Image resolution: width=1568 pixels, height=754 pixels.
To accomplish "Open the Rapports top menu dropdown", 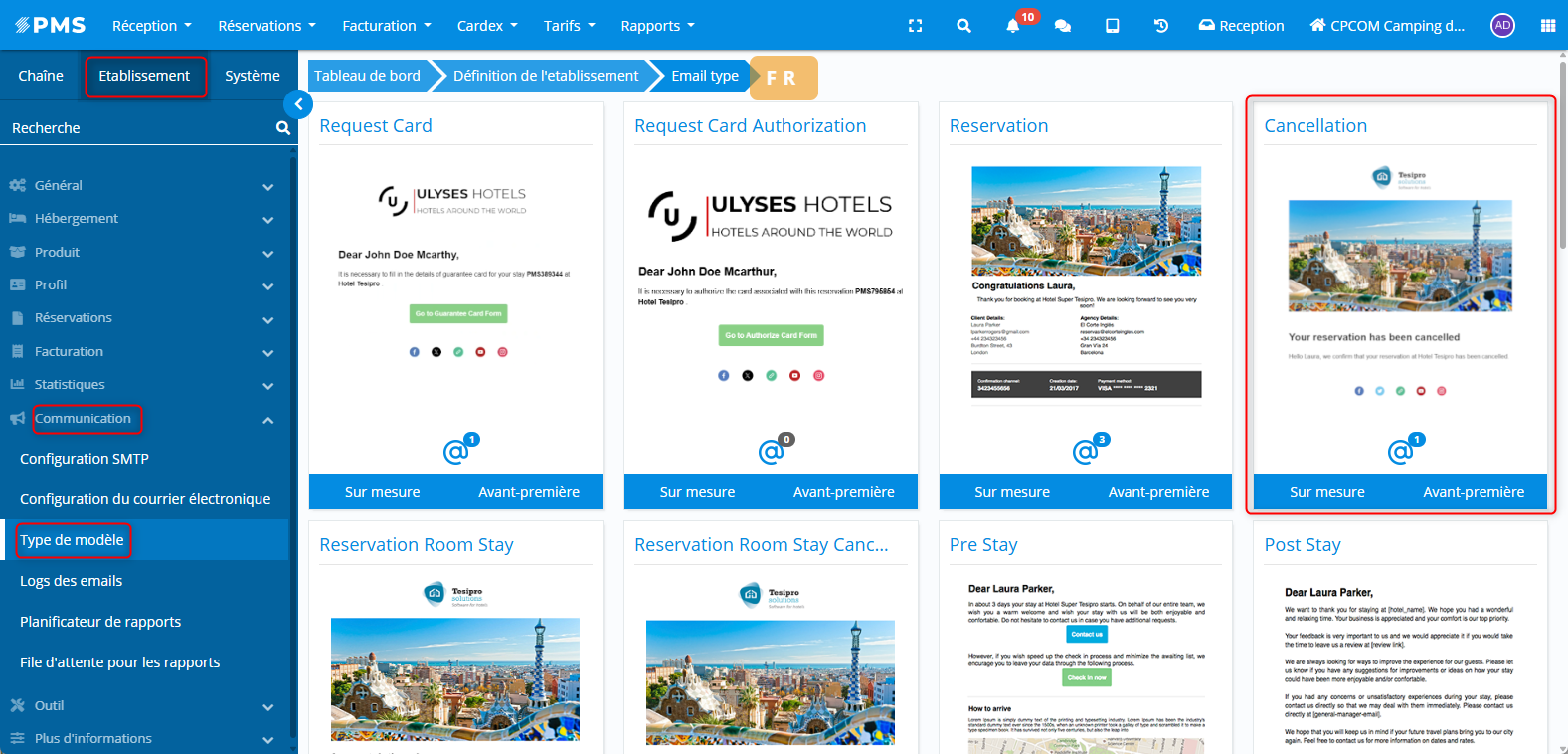I will pyautogui.click(x=657, y=26).
